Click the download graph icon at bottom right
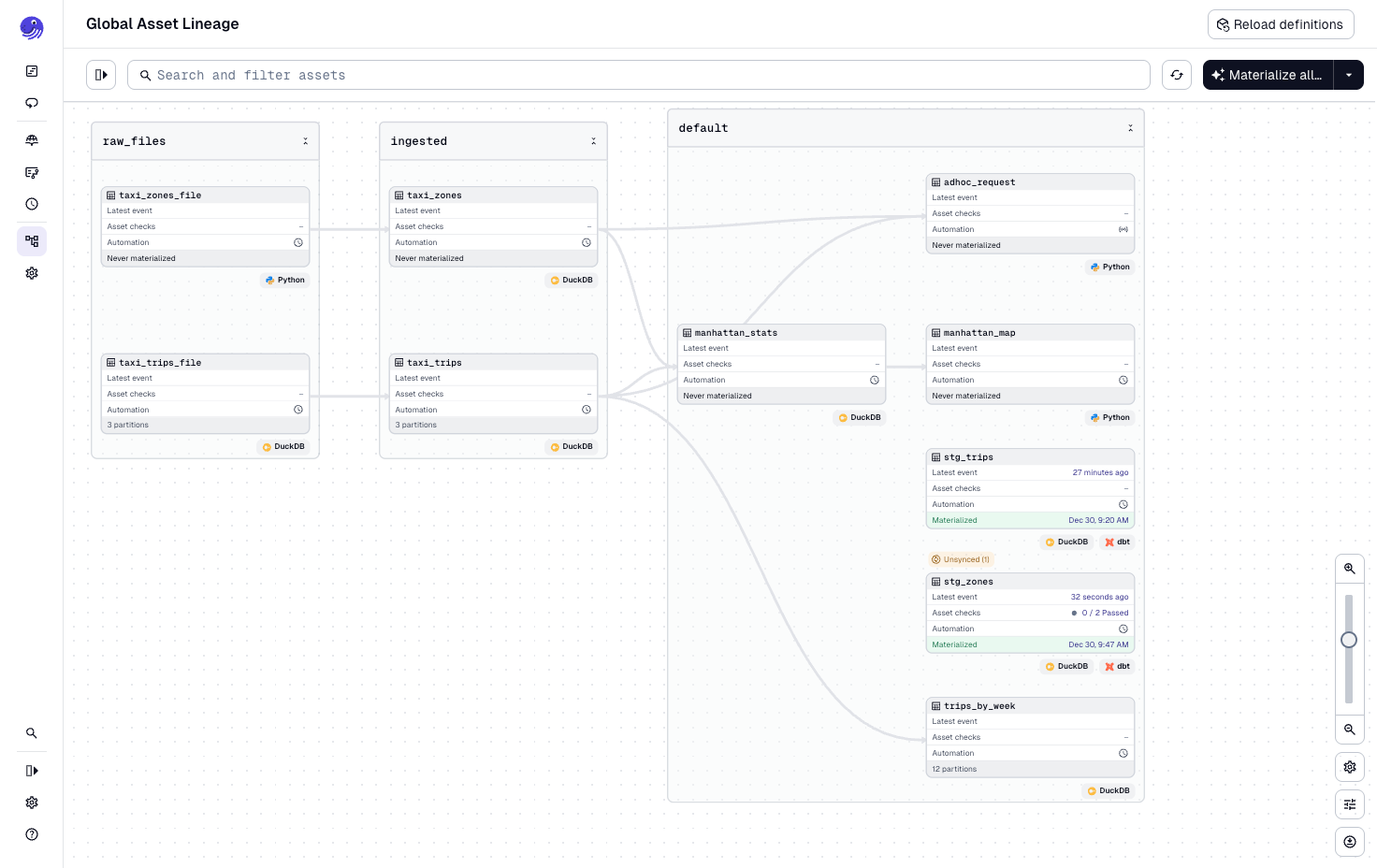The image size is (1377, 868). pos(1350,842)
